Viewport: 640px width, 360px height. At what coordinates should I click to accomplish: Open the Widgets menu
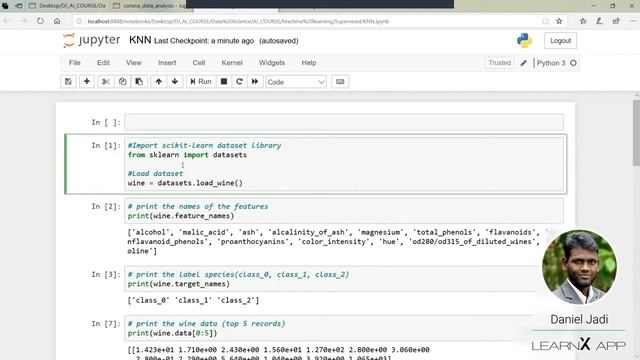[272, 63]
